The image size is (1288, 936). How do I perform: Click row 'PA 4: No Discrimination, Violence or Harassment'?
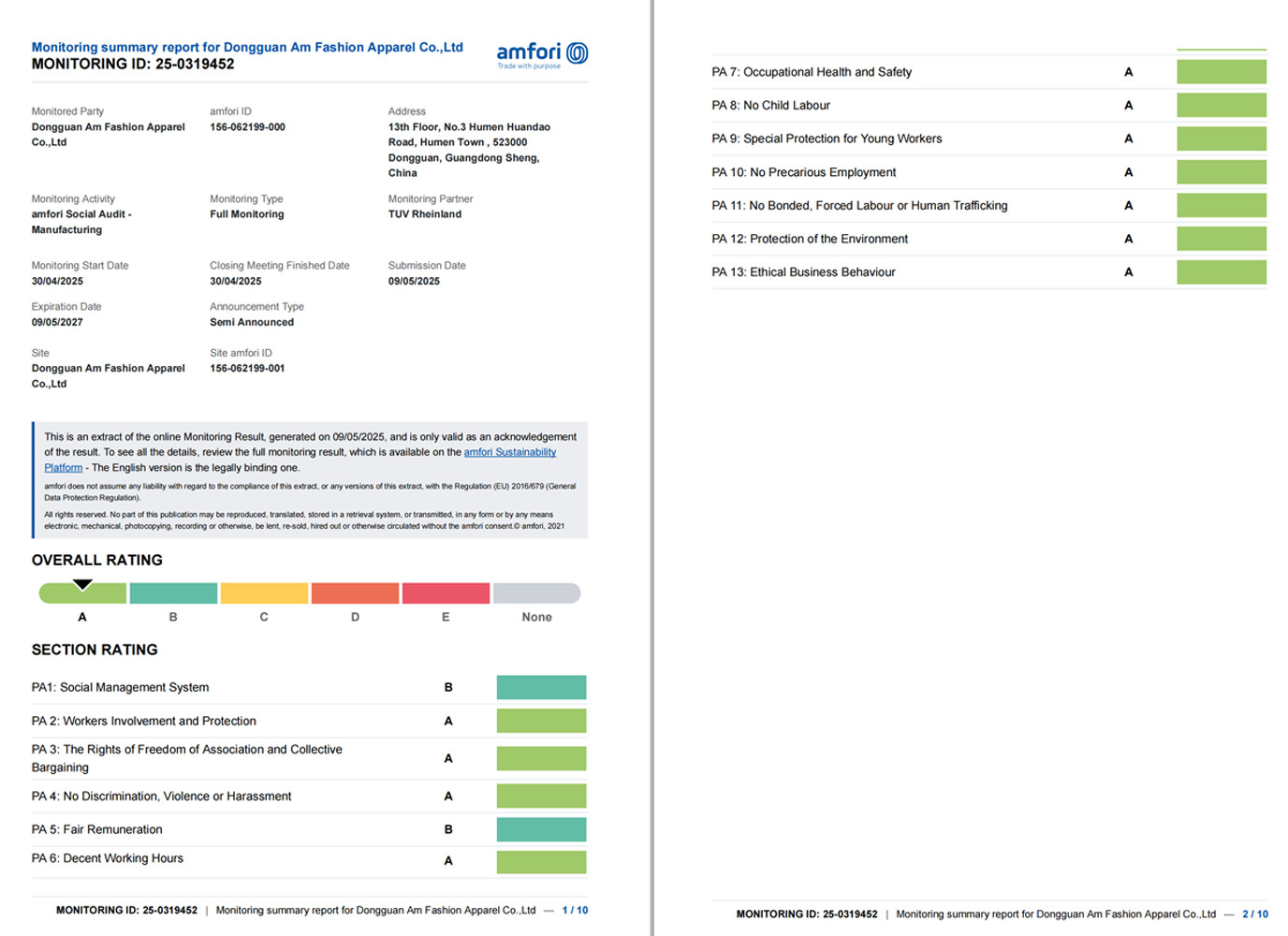click(309, 797)
